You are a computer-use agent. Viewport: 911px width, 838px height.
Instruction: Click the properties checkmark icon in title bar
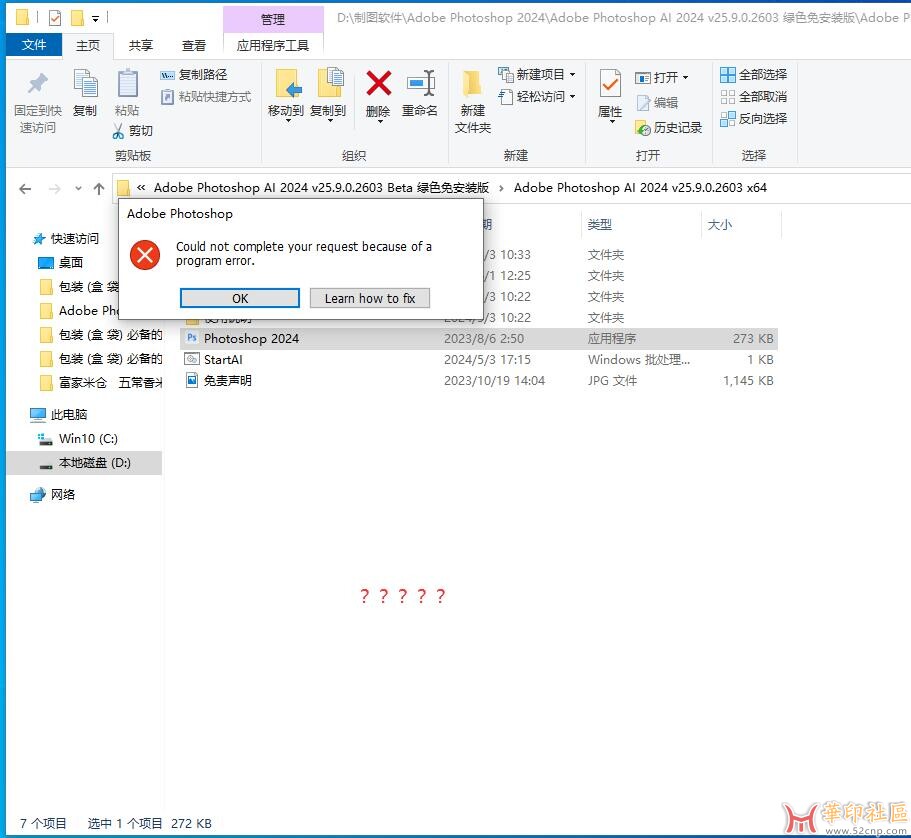coord(55,18)
